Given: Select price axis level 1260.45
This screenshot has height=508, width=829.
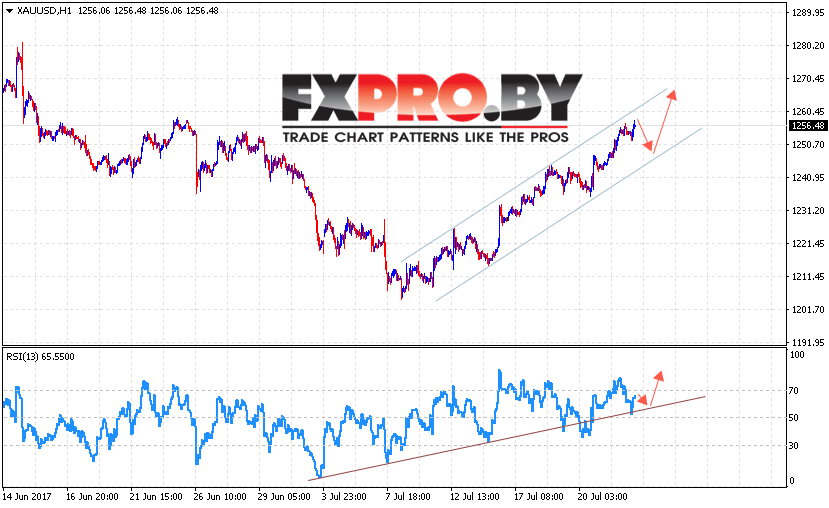Looking at the screenshot, I should pos(808,112).
